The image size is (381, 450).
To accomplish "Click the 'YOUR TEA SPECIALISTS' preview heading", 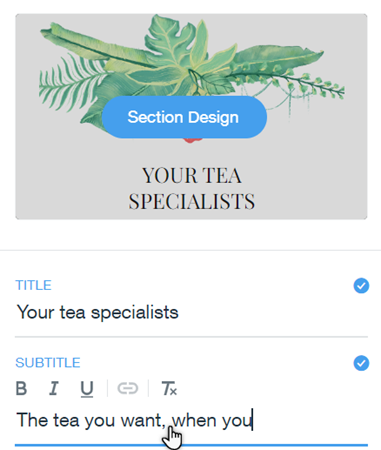I will tap(192, 188).
